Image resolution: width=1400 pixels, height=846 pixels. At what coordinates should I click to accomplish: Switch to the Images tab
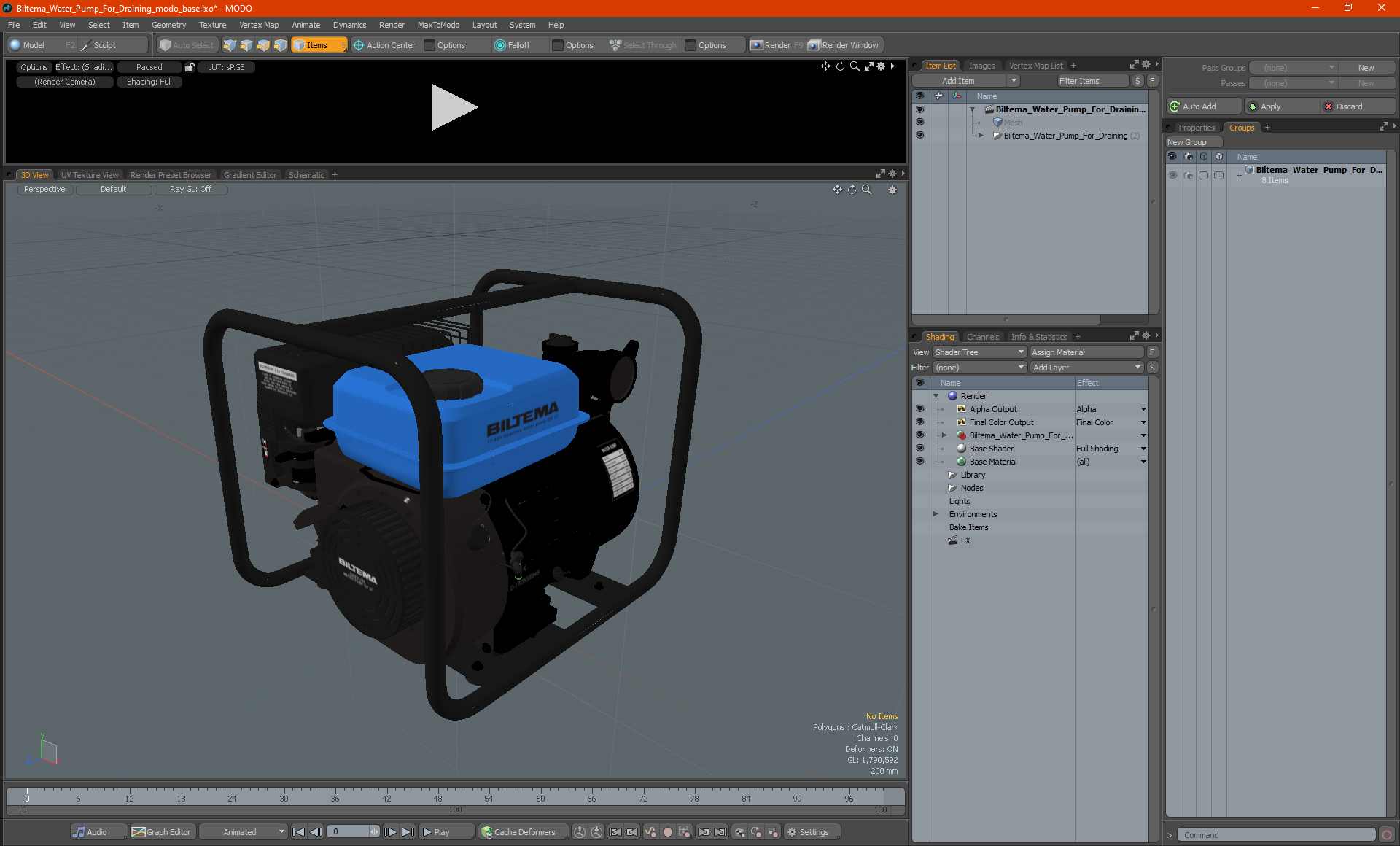(x=981, y=66)
